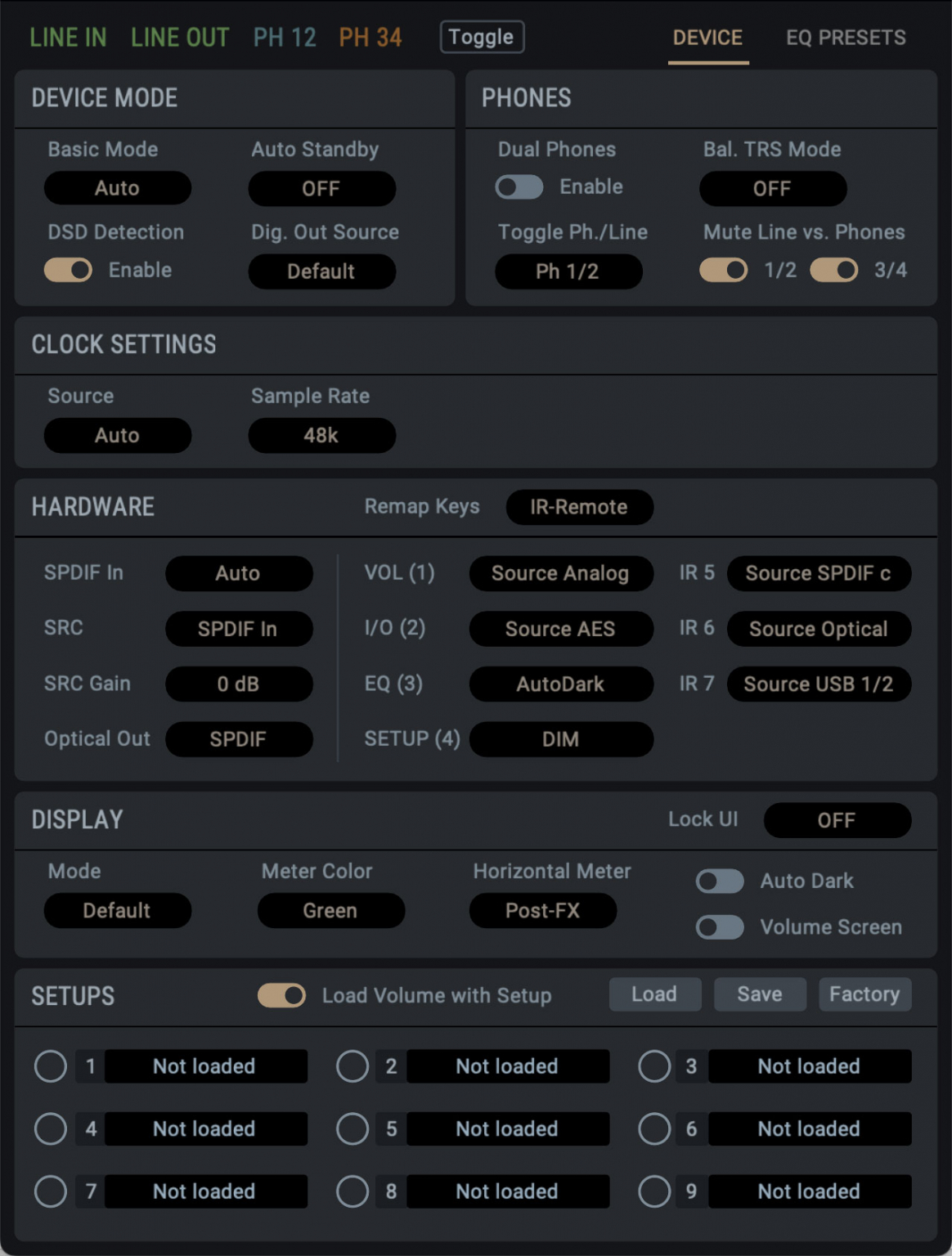The height and width of the screenshot is (1256, 952).
Task: Open the EQ (3) AutoDark dropdown
Action: coord(561,684)
